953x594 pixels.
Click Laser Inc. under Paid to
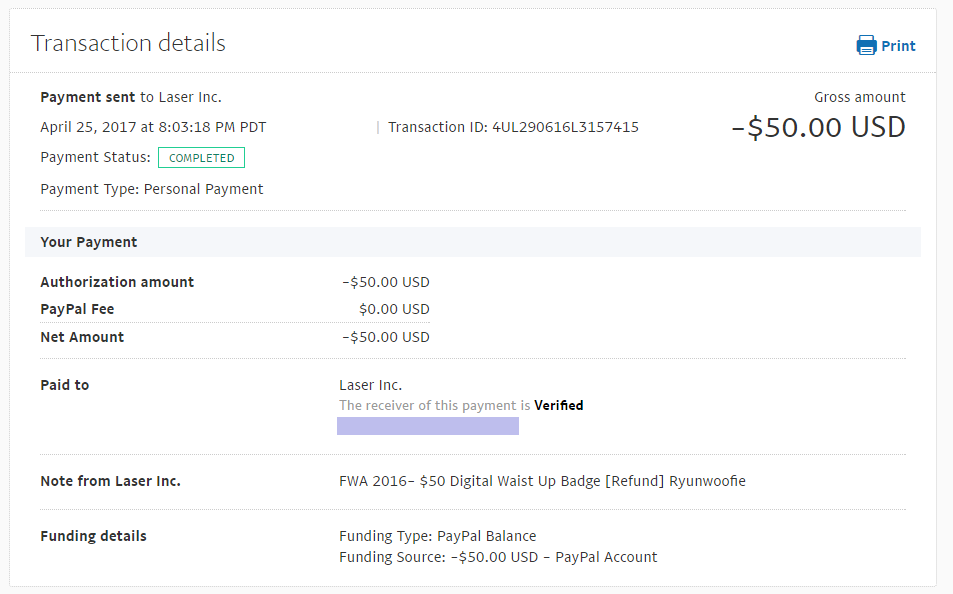370,385
